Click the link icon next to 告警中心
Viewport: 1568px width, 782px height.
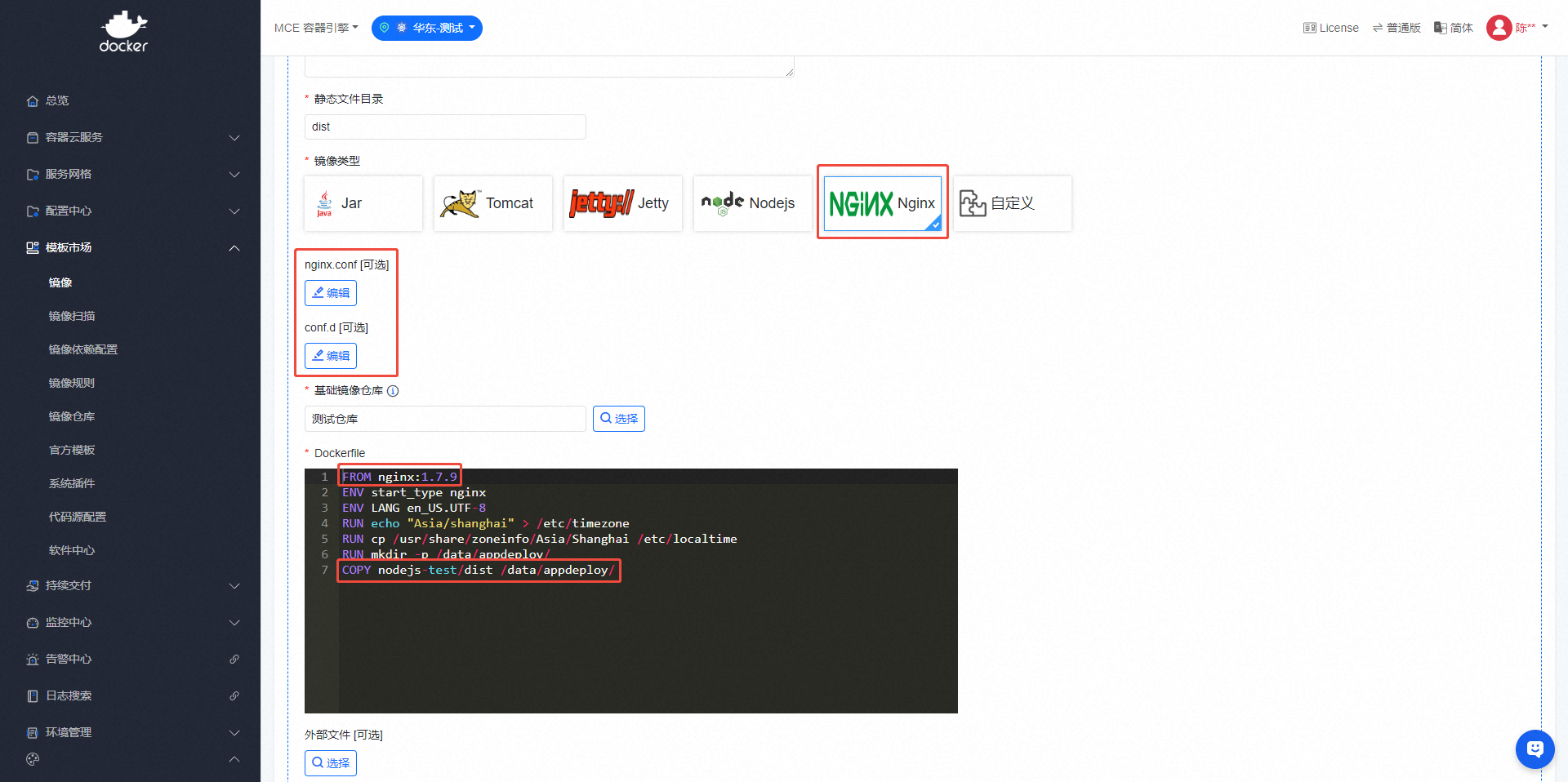(x=234, y=659)
